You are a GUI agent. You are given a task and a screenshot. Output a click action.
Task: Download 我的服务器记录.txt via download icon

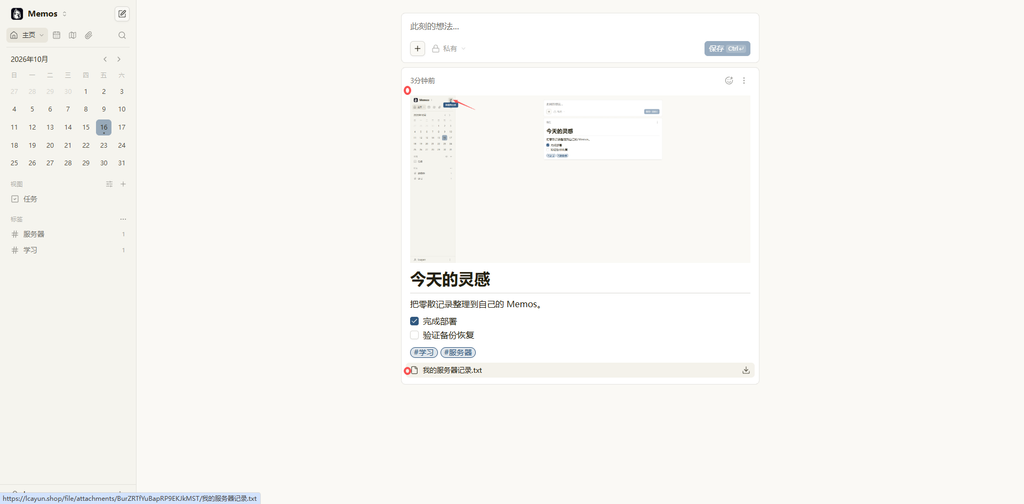click(746, 370)
